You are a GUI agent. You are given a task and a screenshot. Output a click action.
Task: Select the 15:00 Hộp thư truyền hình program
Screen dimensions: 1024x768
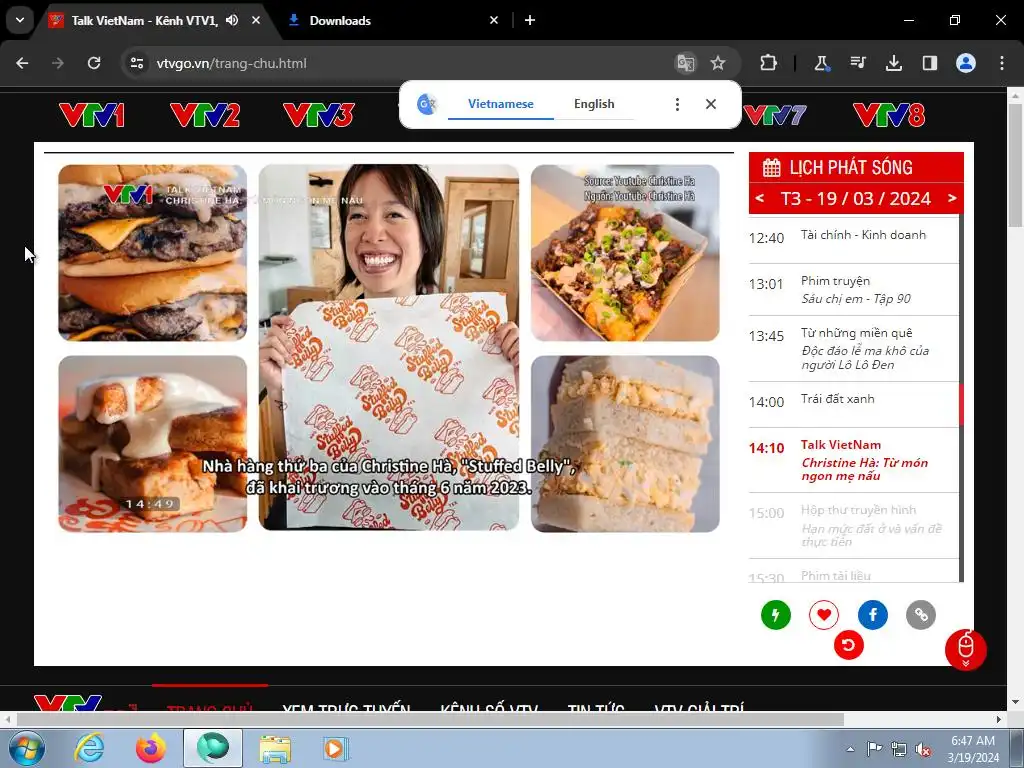click(854, 525)
